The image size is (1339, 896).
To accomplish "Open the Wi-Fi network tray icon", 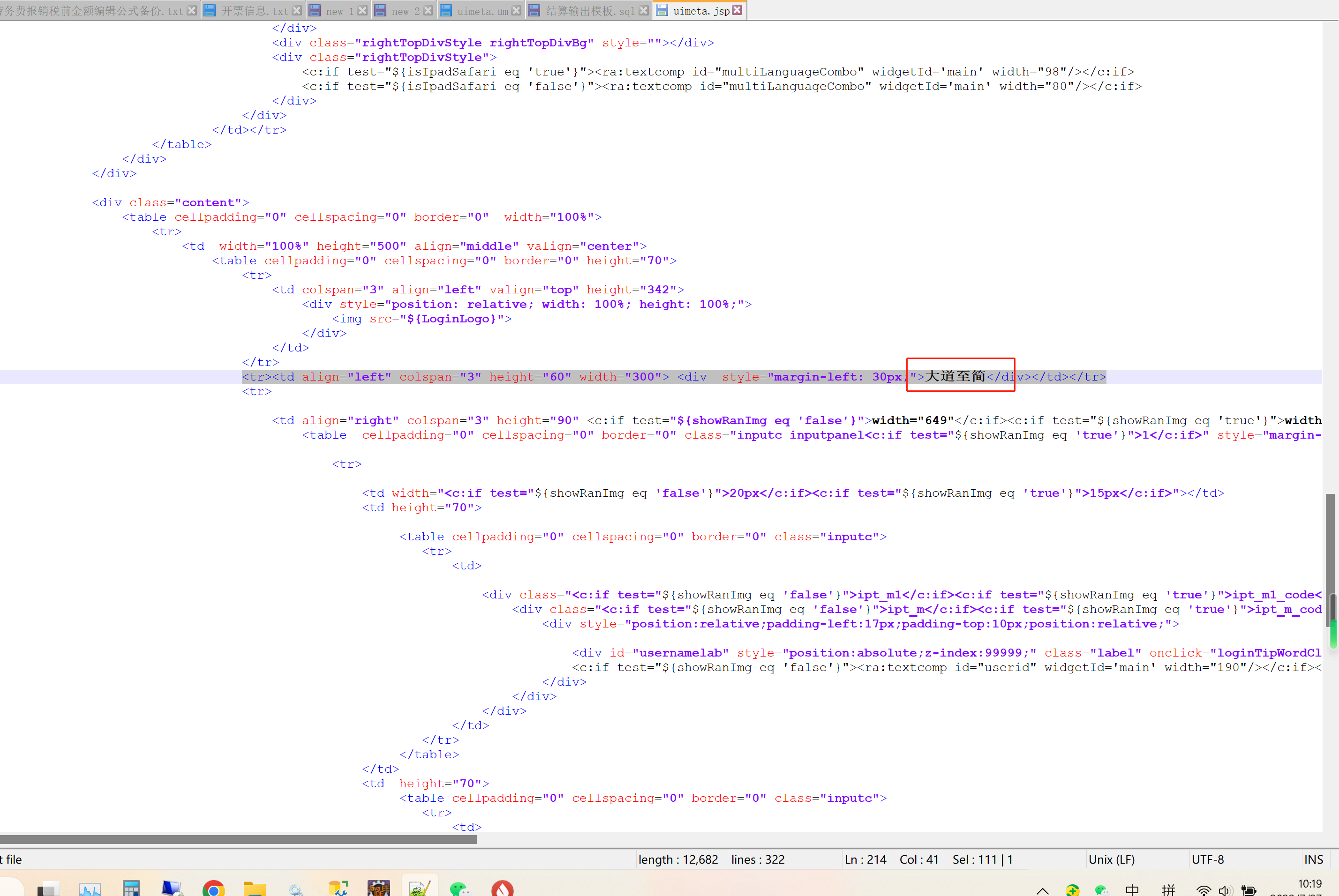I will pos(1204,890).
